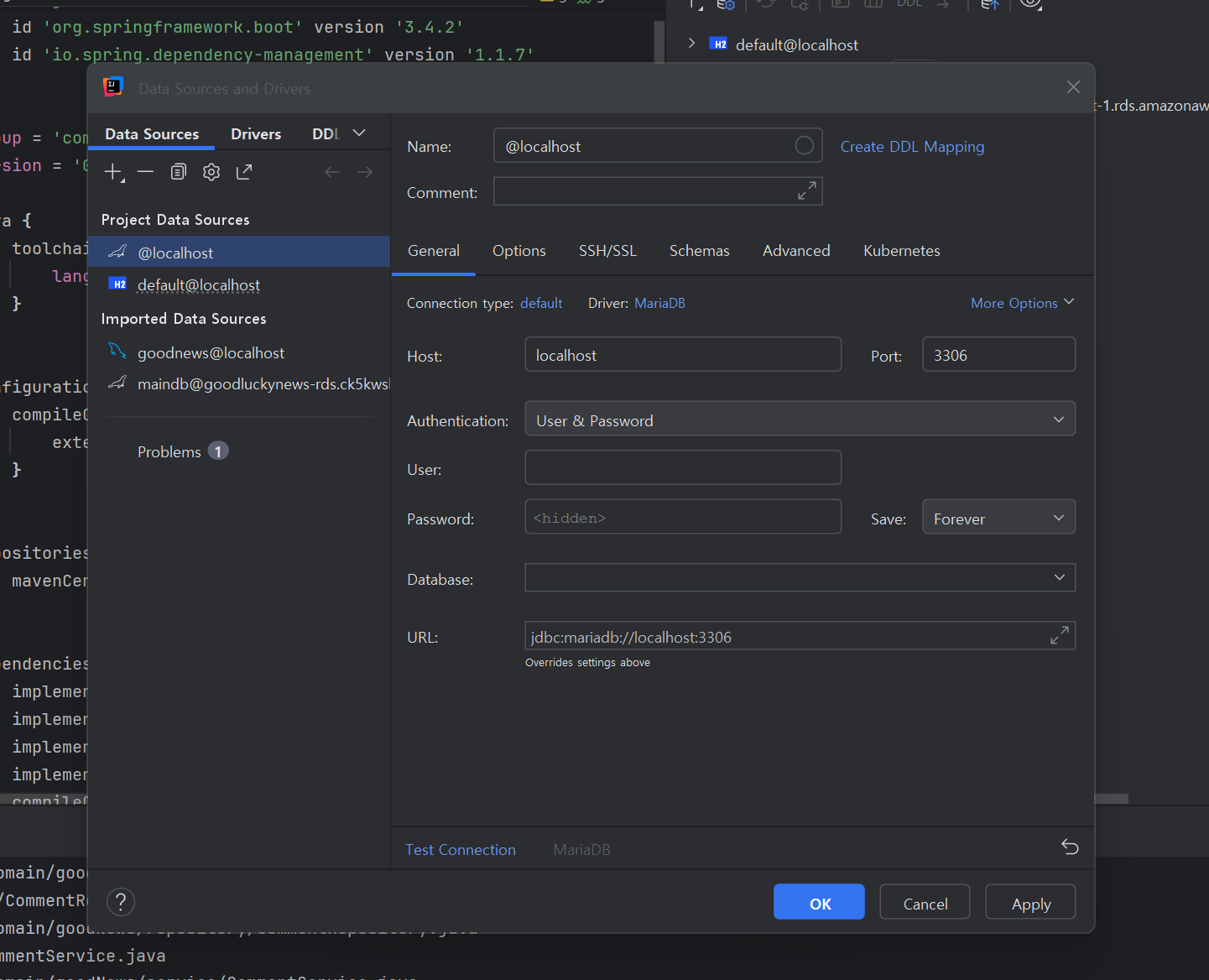1209x980 pixels.
Task: Select goodnews@localhost imported data source
Action: pos(239,352)
